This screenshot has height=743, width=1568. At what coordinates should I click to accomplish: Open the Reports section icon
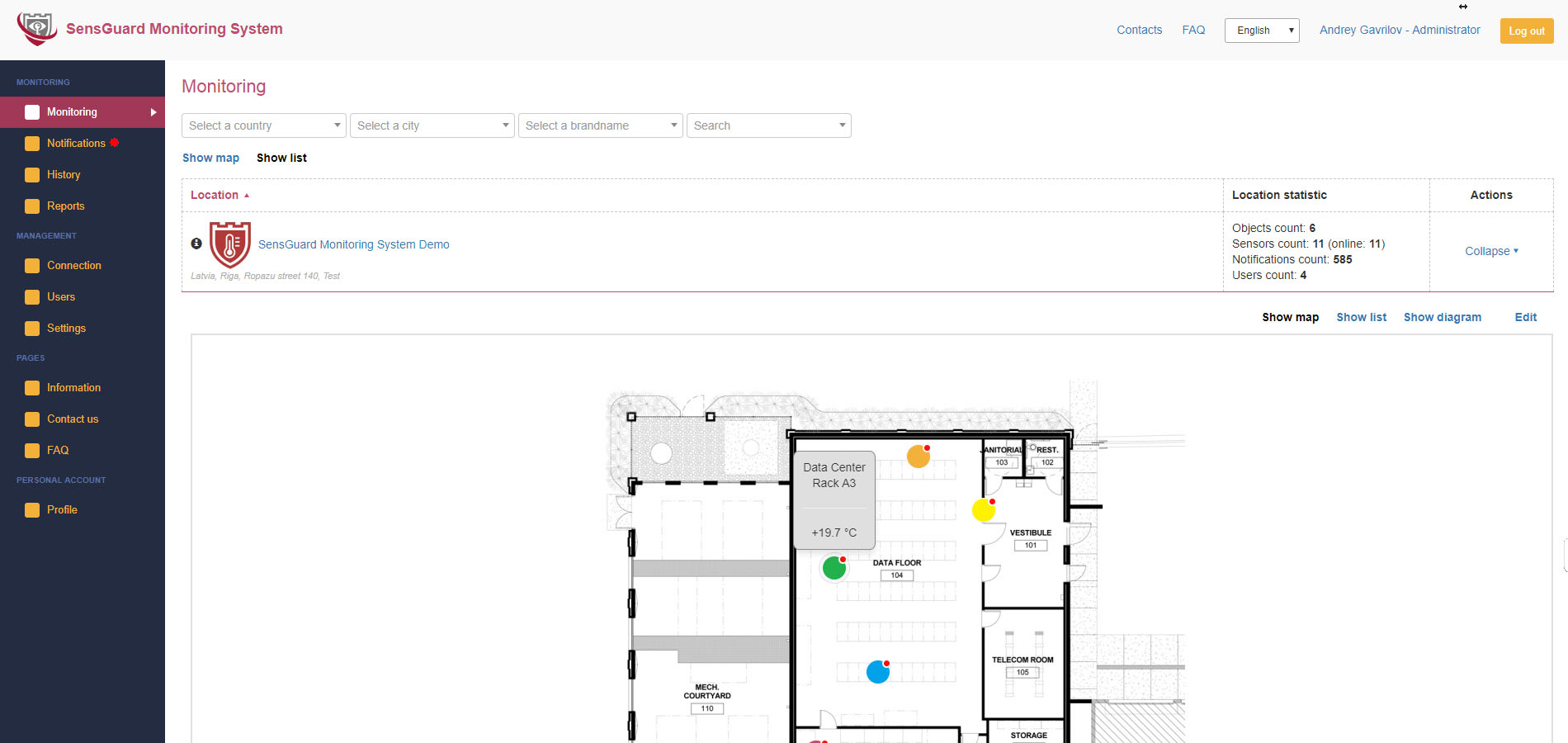pos(31,206)
